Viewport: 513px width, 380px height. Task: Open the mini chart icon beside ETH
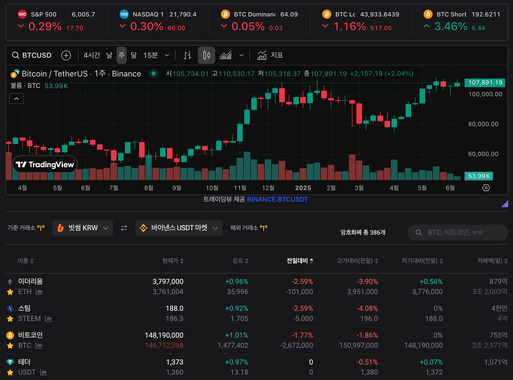pyautogui.click(x=39, y=292)
